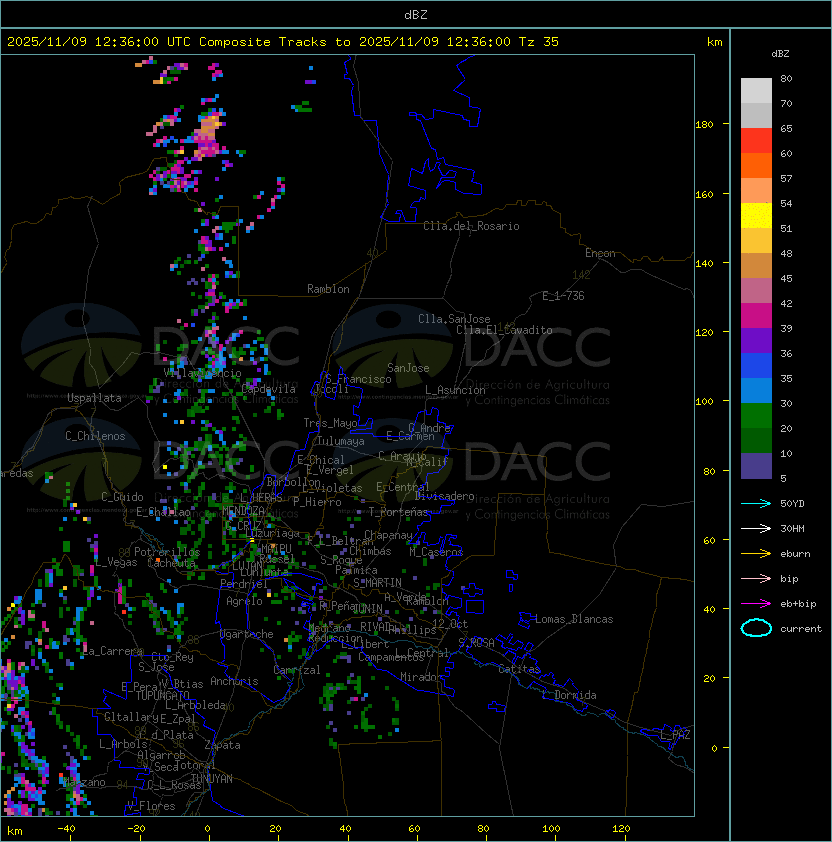Click the 'Zapata' map label
Screen dimensions: 832x842
point(222,745)
